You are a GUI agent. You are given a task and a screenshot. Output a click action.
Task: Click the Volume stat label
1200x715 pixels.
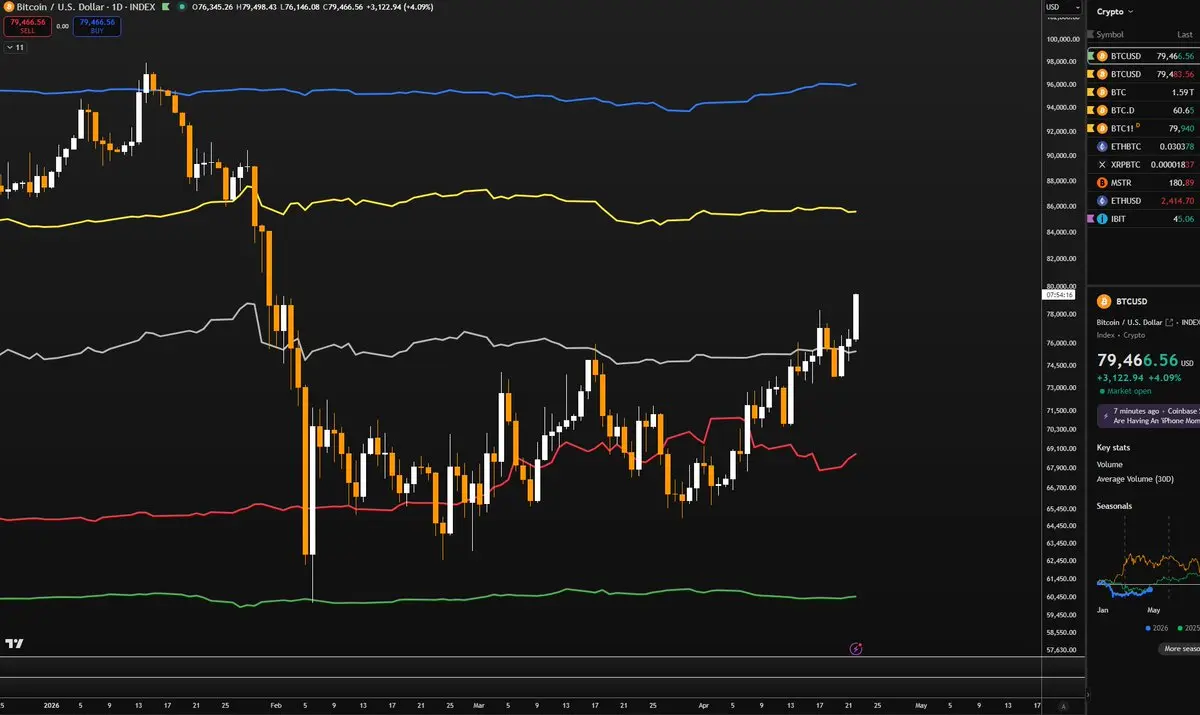[1110, 464]
